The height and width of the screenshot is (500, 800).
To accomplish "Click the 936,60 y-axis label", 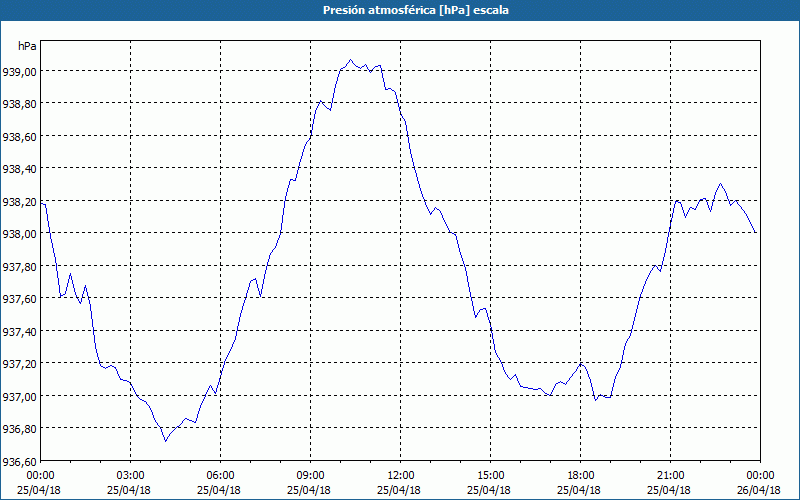I will click(19, 462).
